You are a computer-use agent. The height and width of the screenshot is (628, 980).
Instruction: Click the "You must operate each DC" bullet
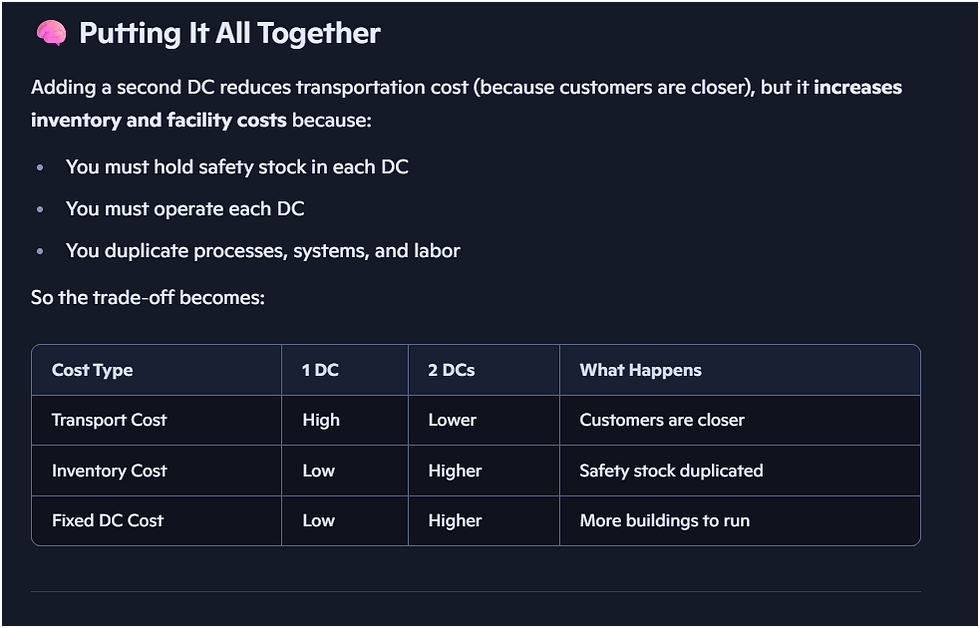185,209
